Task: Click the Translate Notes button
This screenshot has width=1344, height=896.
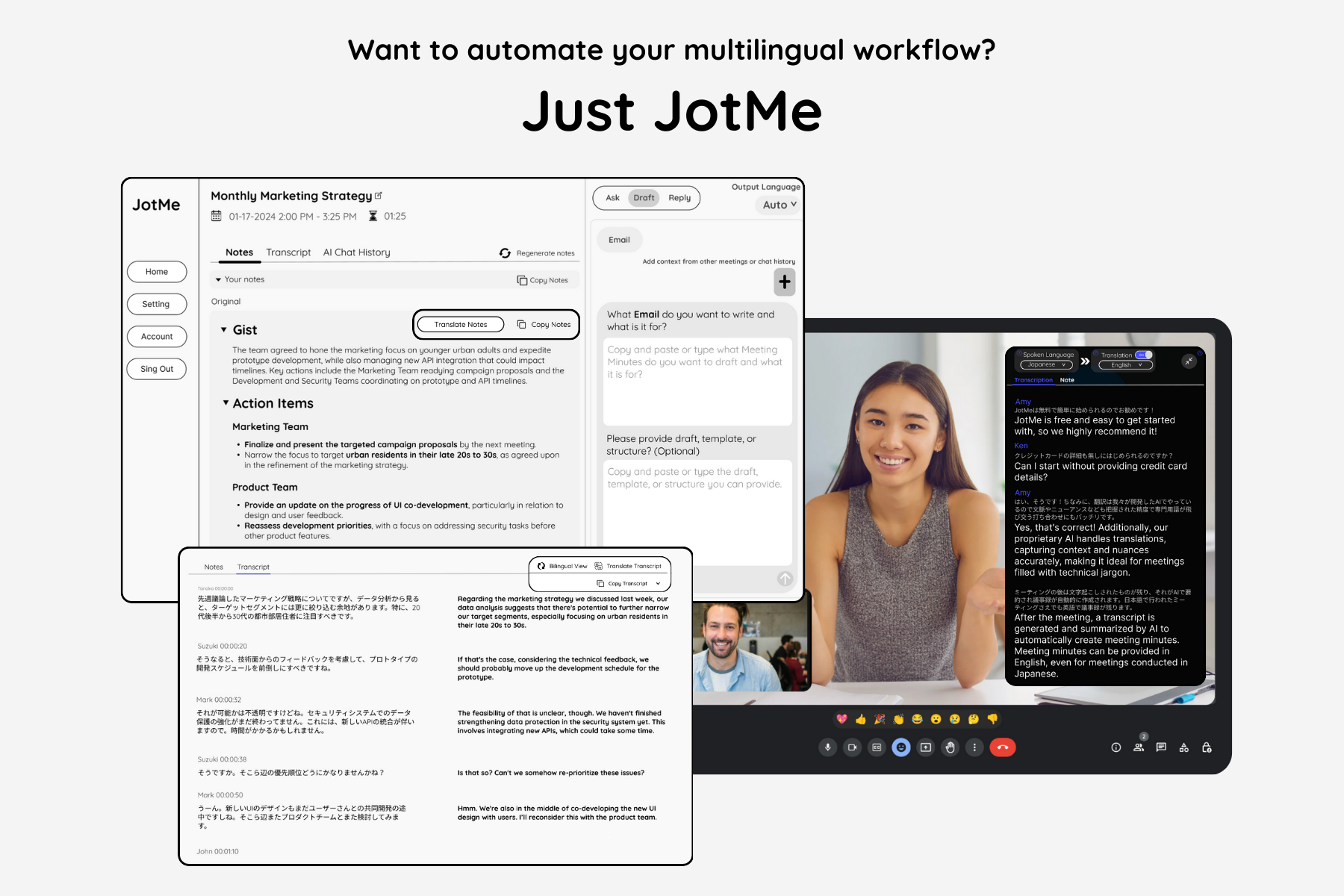Action: tap(461, 325)
